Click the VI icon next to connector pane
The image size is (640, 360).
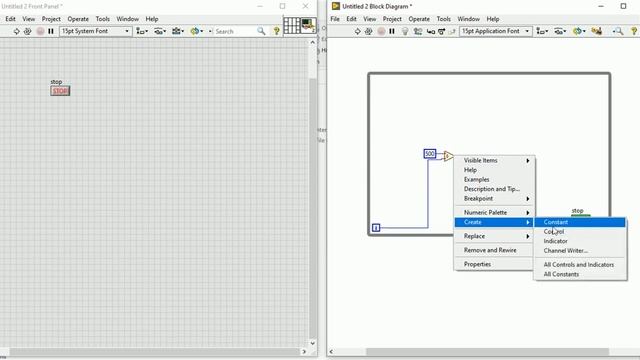(308, 25)
